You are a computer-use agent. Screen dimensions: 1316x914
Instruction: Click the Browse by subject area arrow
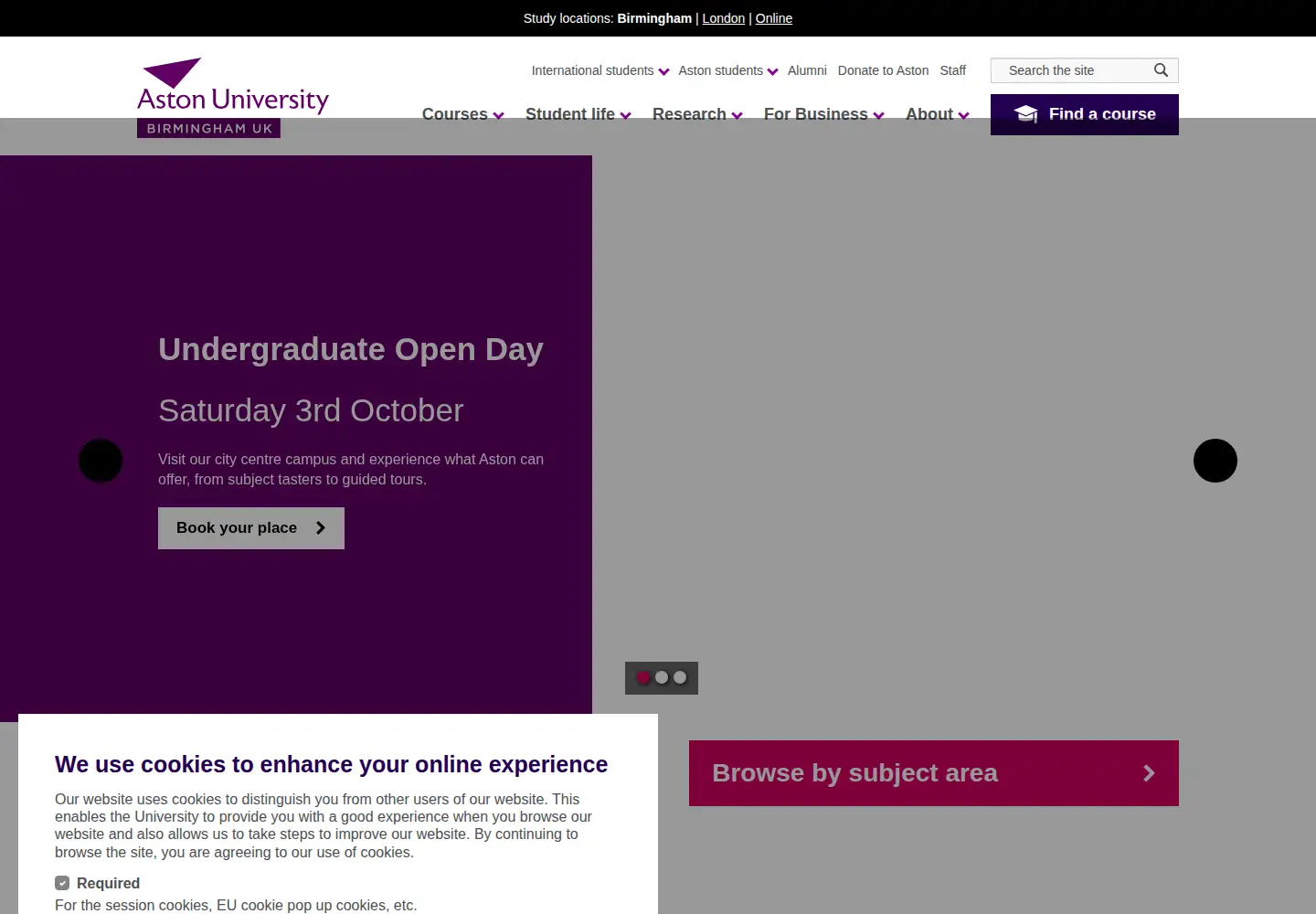[1149, 773]
